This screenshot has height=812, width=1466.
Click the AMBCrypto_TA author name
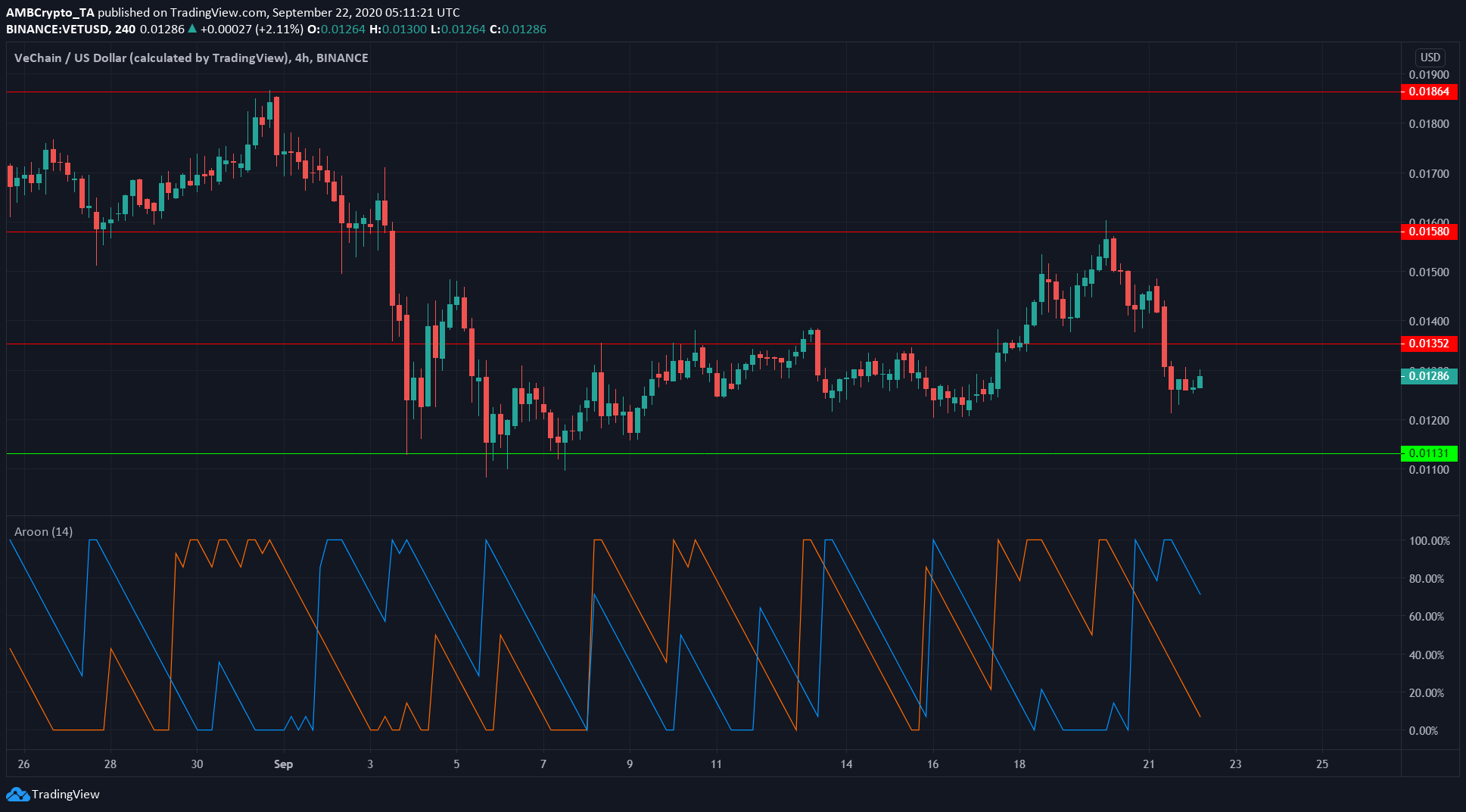point(50,13)
